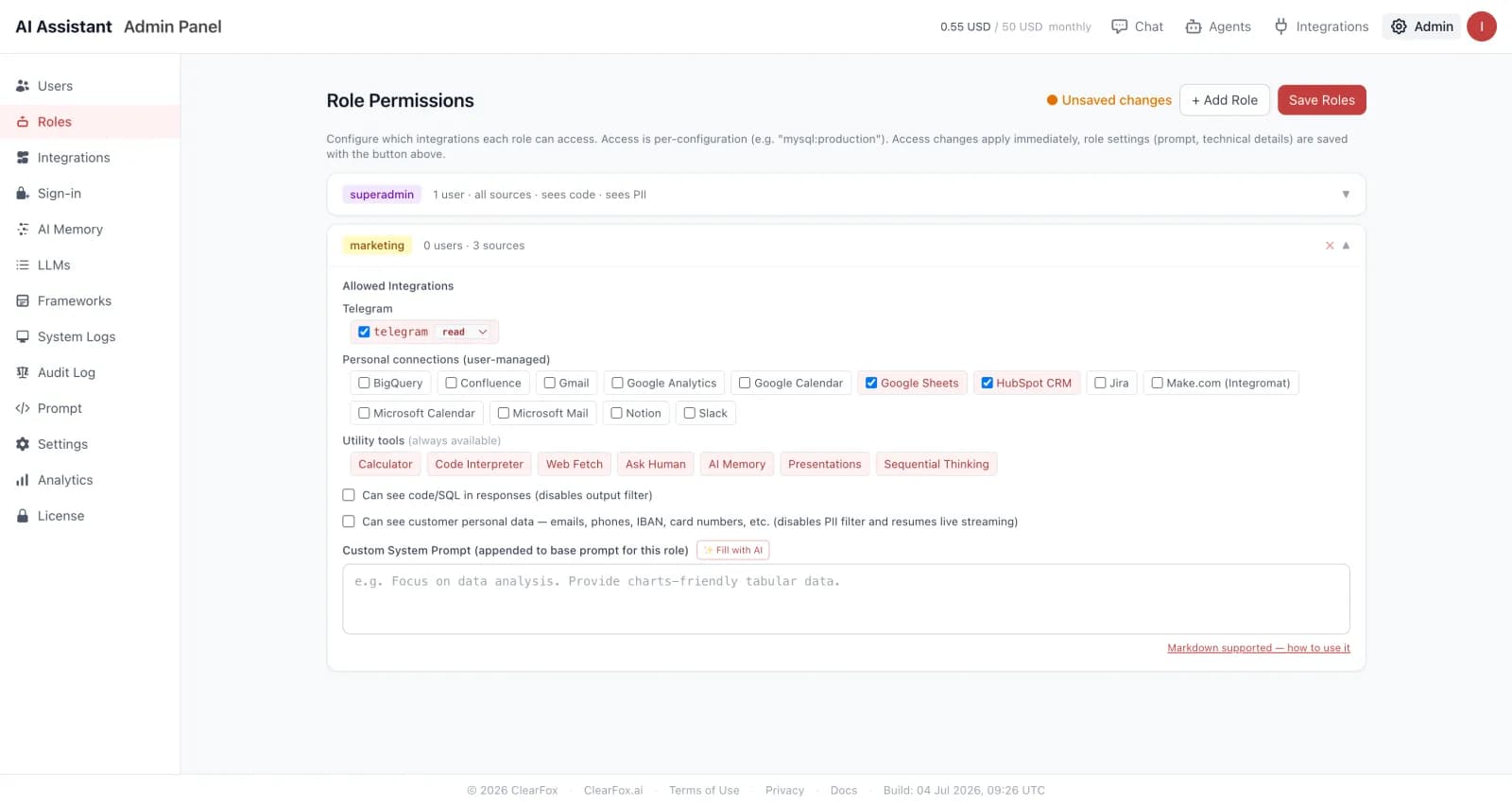
Task: Click the Admin gear icon in header
Action: pos(1399,26)
